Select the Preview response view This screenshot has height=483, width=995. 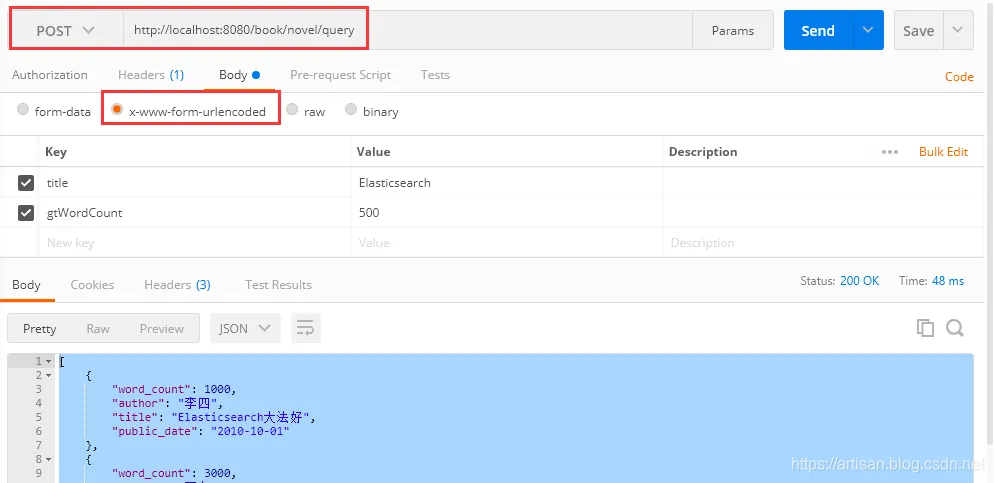tap(162, 328)
